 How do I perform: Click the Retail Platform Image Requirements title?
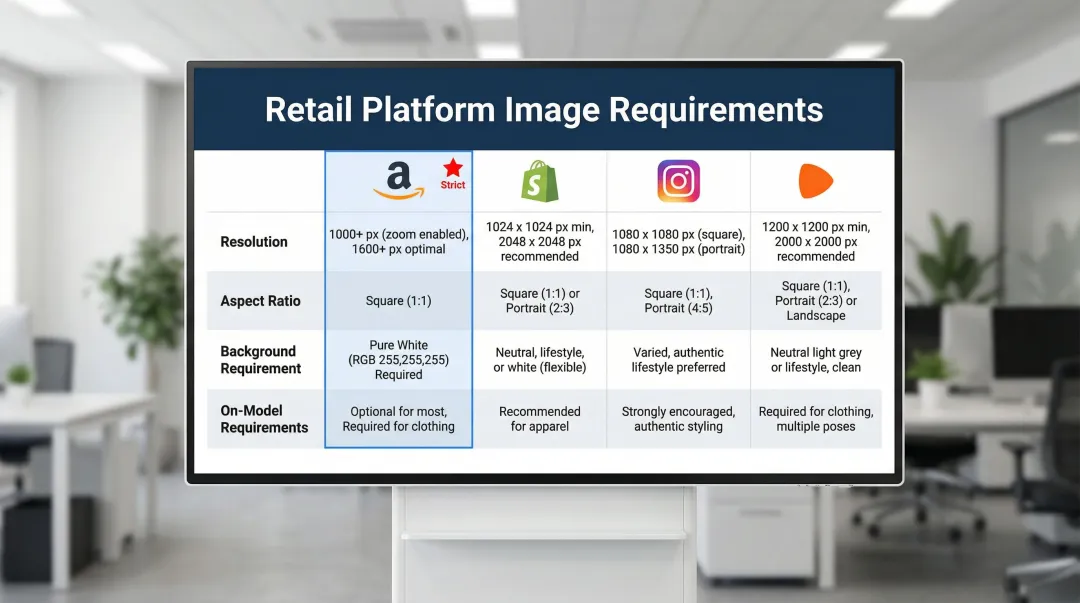coord(544,110)
